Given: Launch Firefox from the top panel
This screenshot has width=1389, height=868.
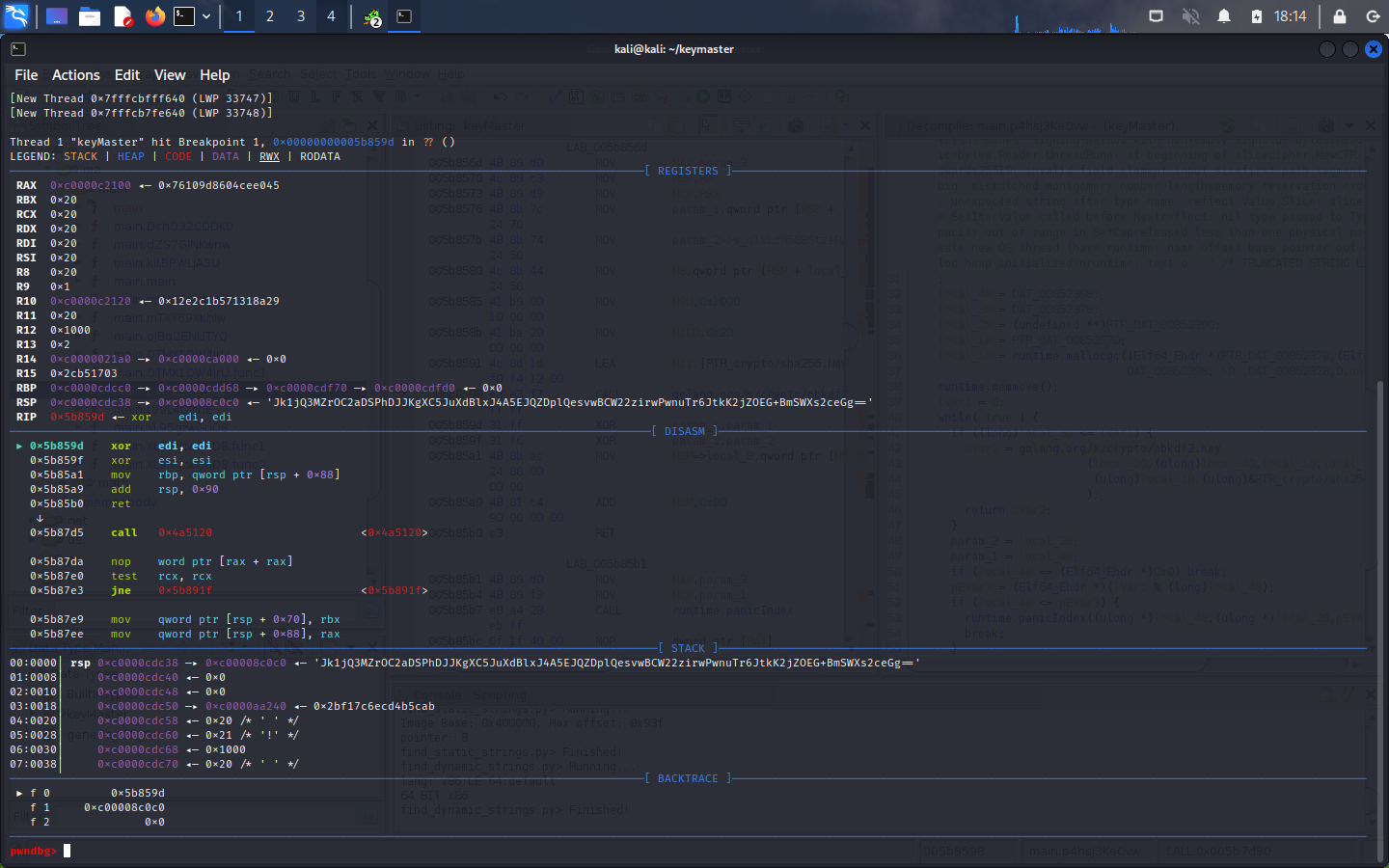Looking at the screenshot, I should 155,16.
